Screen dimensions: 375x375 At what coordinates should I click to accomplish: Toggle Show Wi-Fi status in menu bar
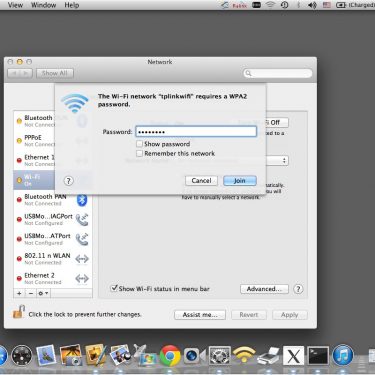pyautogui.click(x=114, y=288)
